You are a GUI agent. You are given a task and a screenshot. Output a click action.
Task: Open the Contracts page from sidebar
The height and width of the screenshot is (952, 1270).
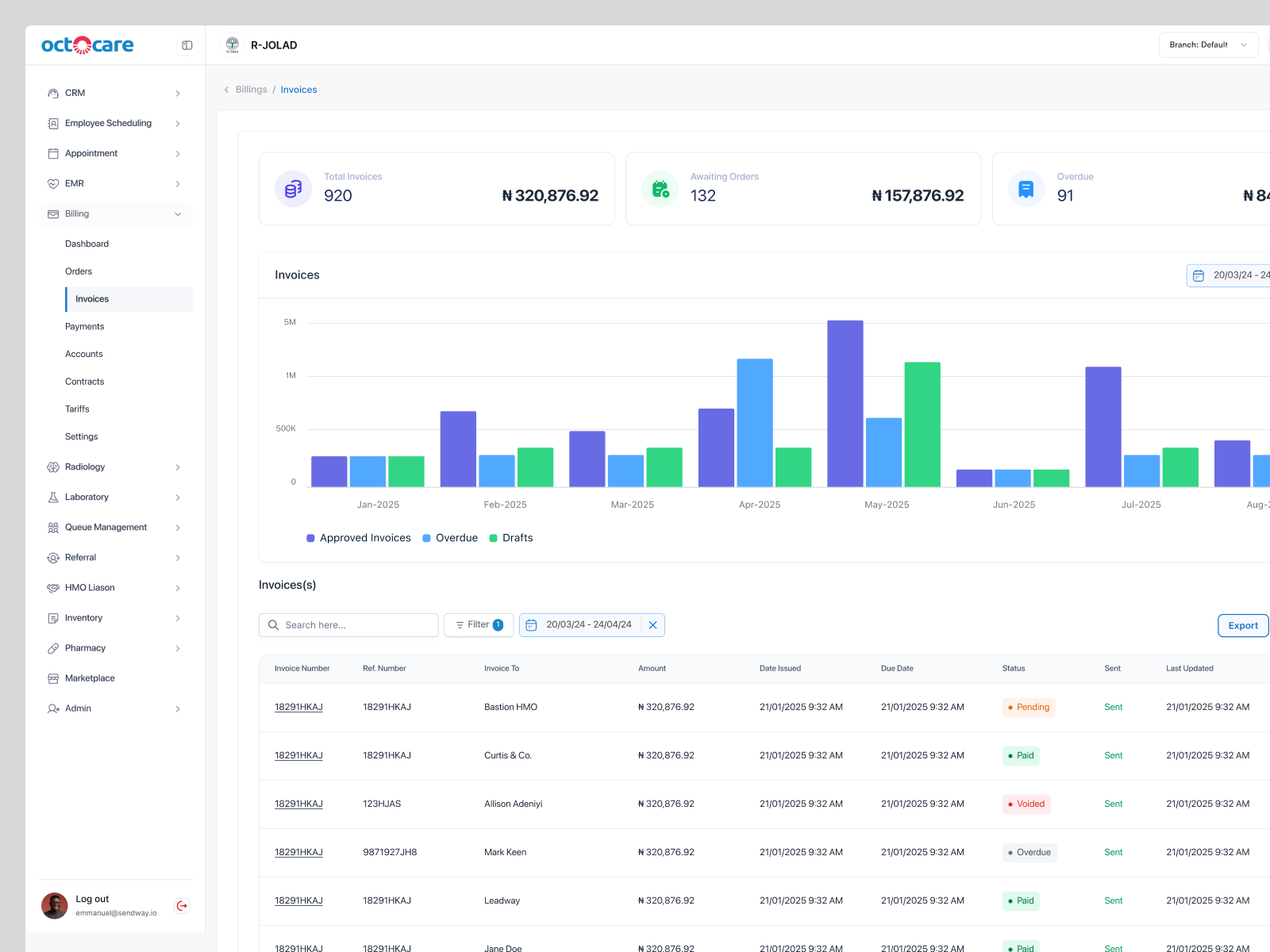pos(84,382)
